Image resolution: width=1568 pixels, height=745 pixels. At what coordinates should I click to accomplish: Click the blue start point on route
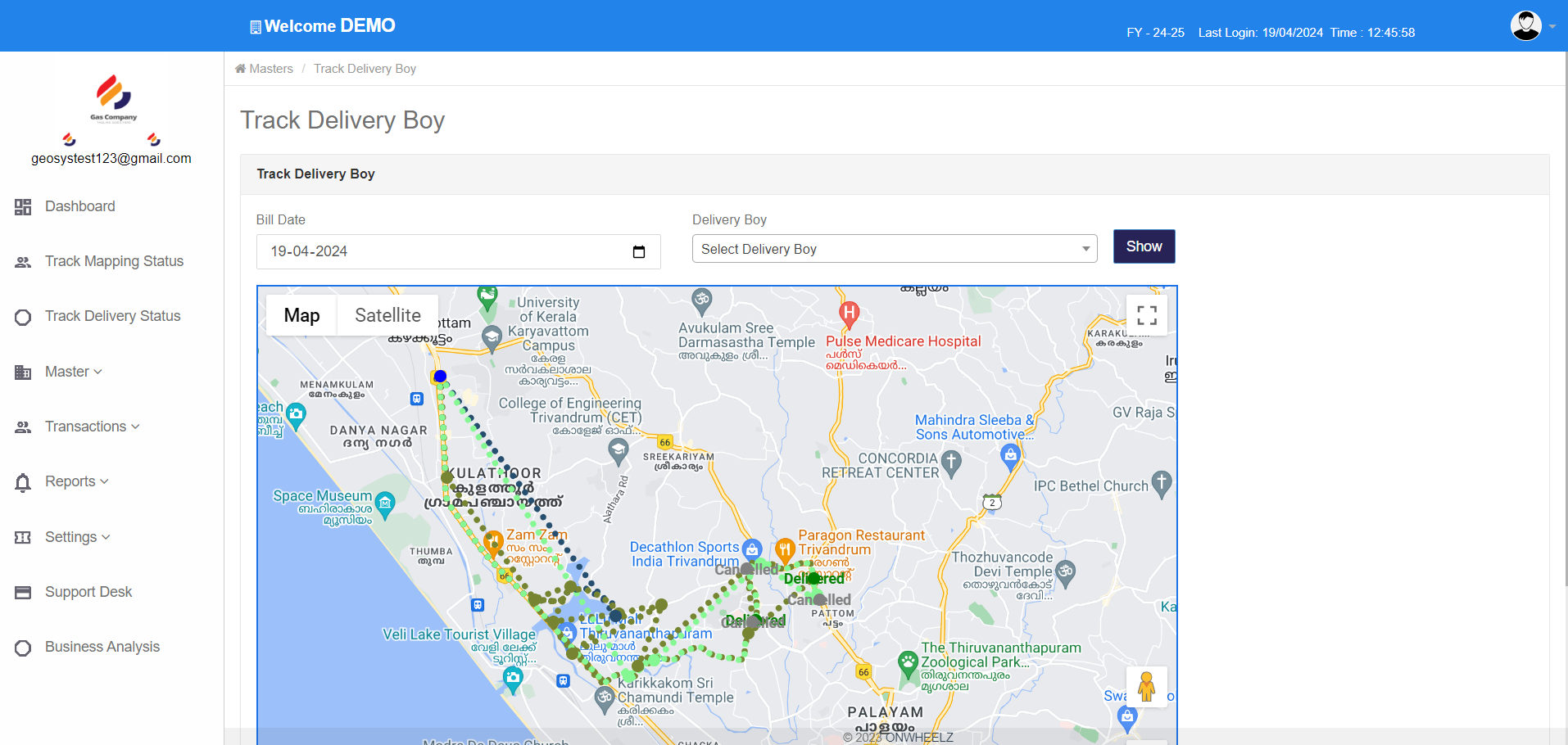tap(440, 377)
